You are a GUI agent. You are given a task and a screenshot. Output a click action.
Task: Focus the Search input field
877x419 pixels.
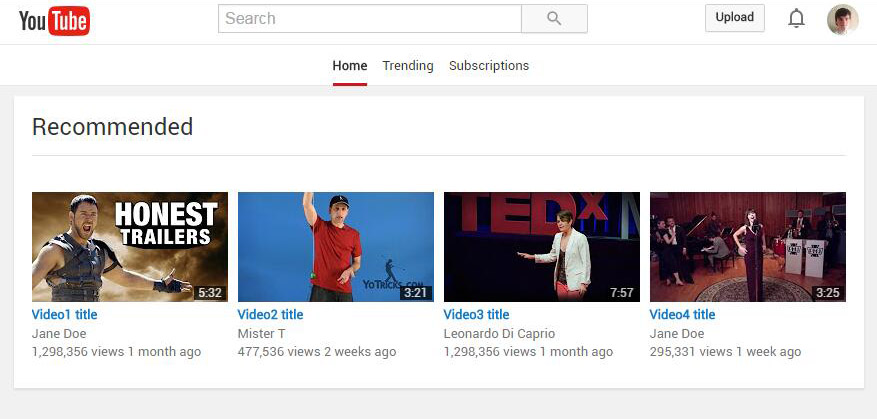[x=370, y=19]
